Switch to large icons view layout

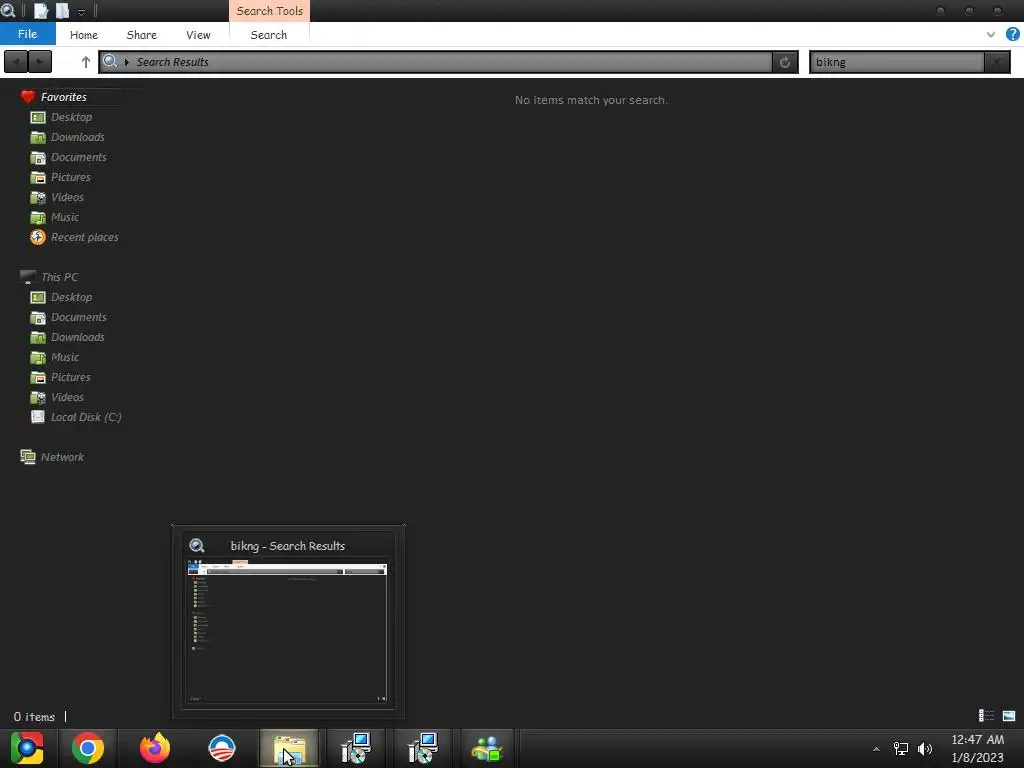(1009, 716)
